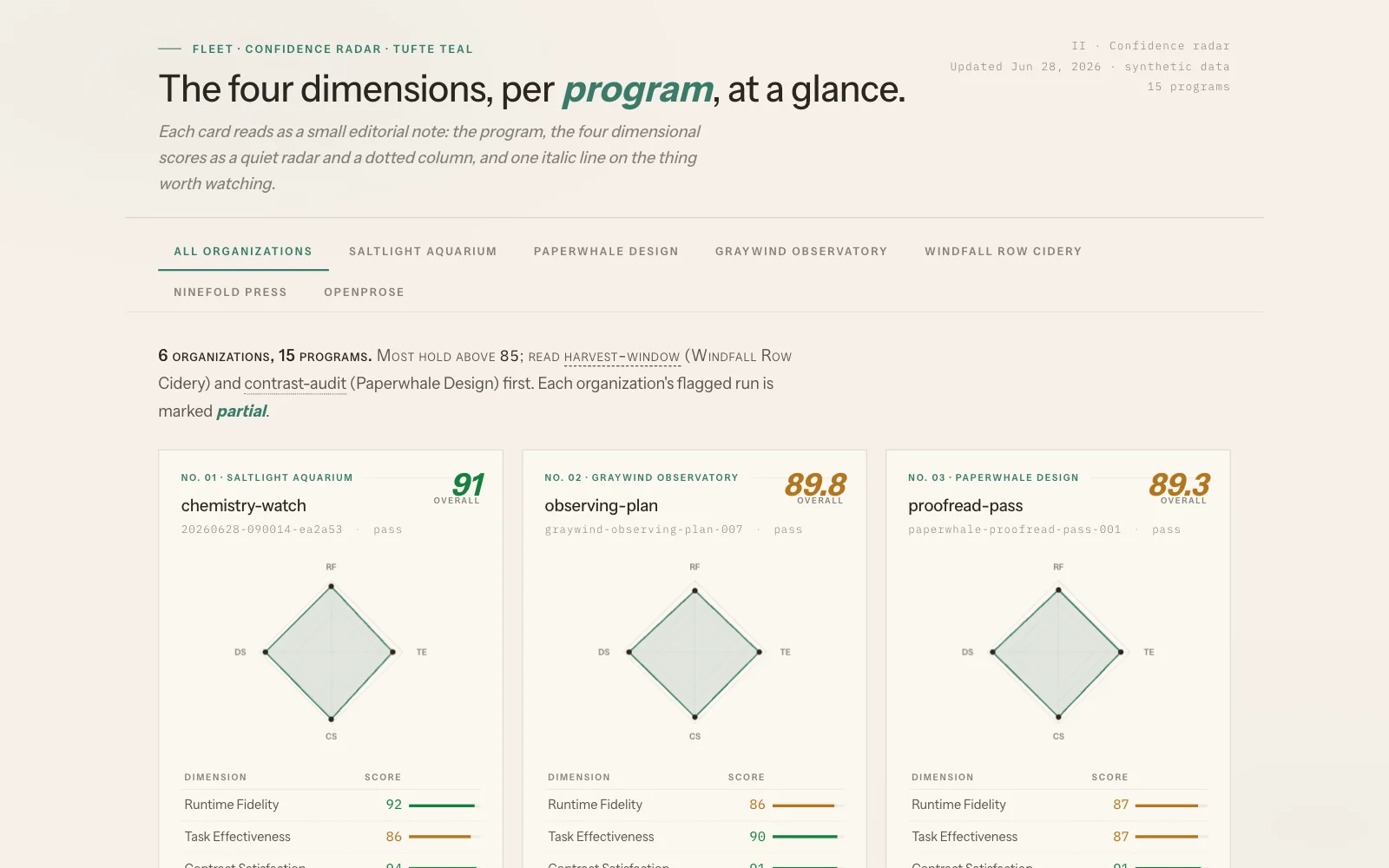Click the 89.8 overall score
This screenshot has height=868, width=1389.
tap(815, 483)
